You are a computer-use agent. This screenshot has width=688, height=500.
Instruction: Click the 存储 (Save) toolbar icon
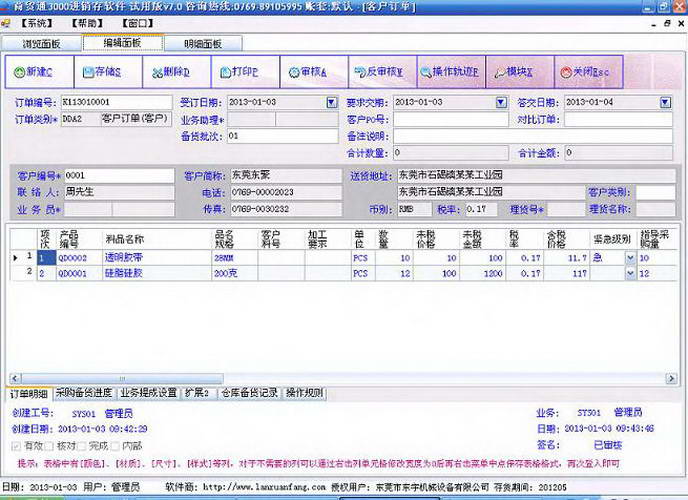pos(100,72)
